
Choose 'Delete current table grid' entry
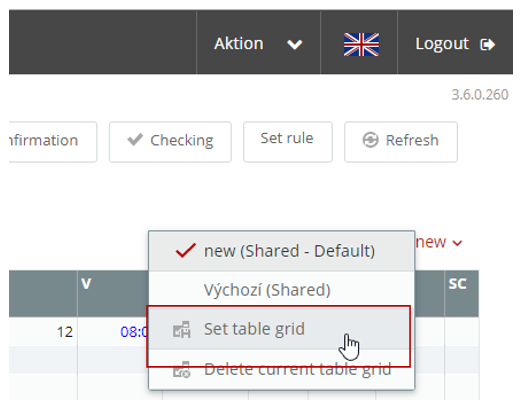click(x=282, y=369)
